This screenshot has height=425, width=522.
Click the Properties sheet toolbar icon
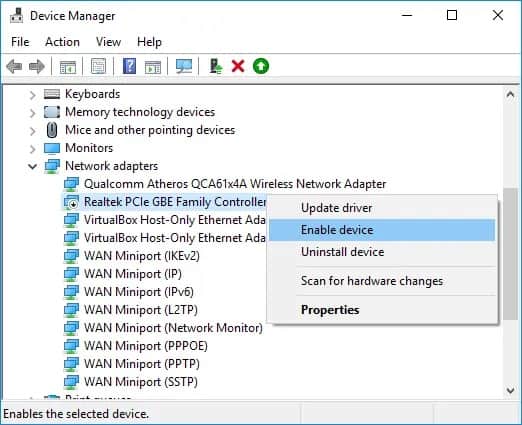point(98,66)
